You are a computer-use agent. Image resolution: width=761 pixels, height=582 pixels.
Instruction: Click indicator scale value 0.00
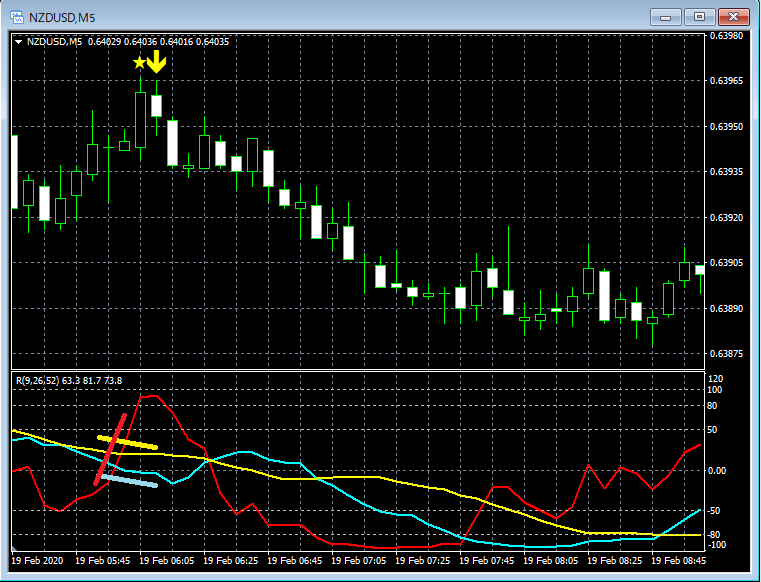717,471
